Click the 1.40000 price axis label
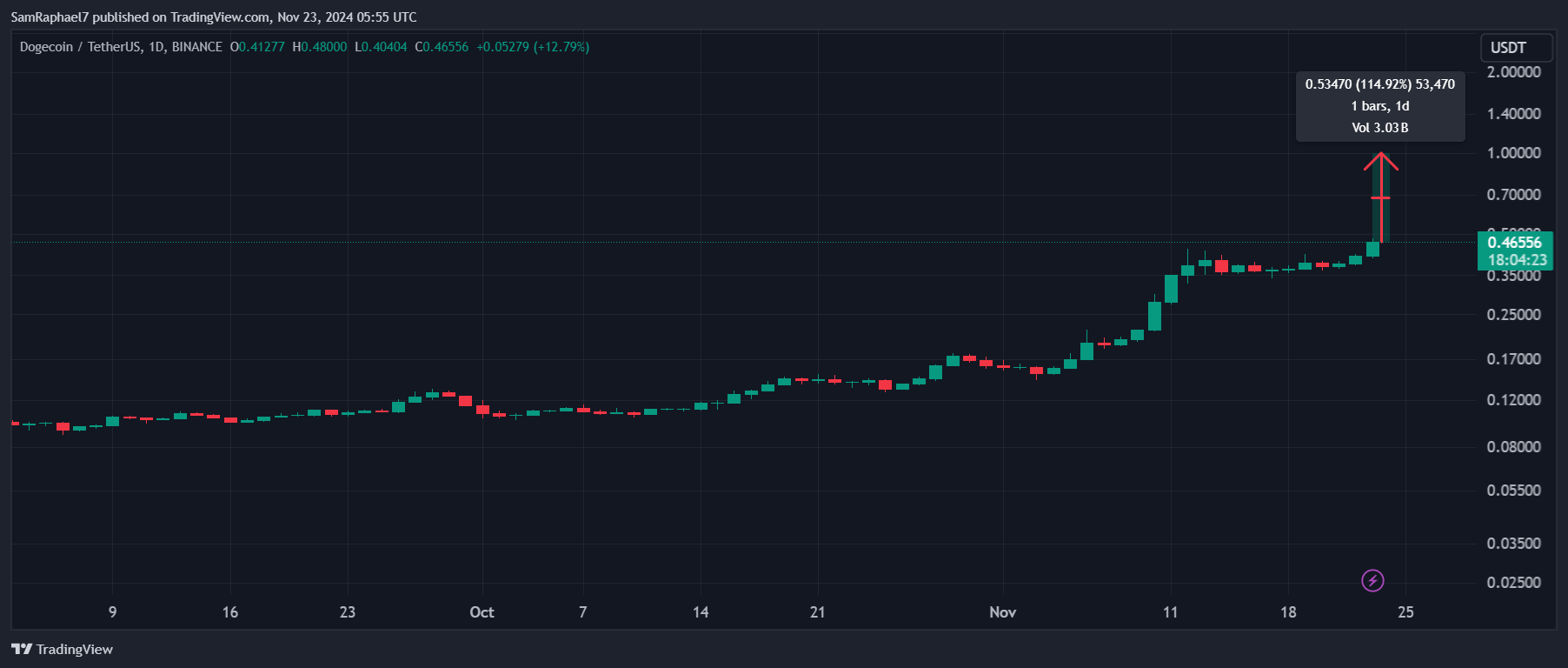The height and width of the screenshot is (668, 1568). [1514, 114]
